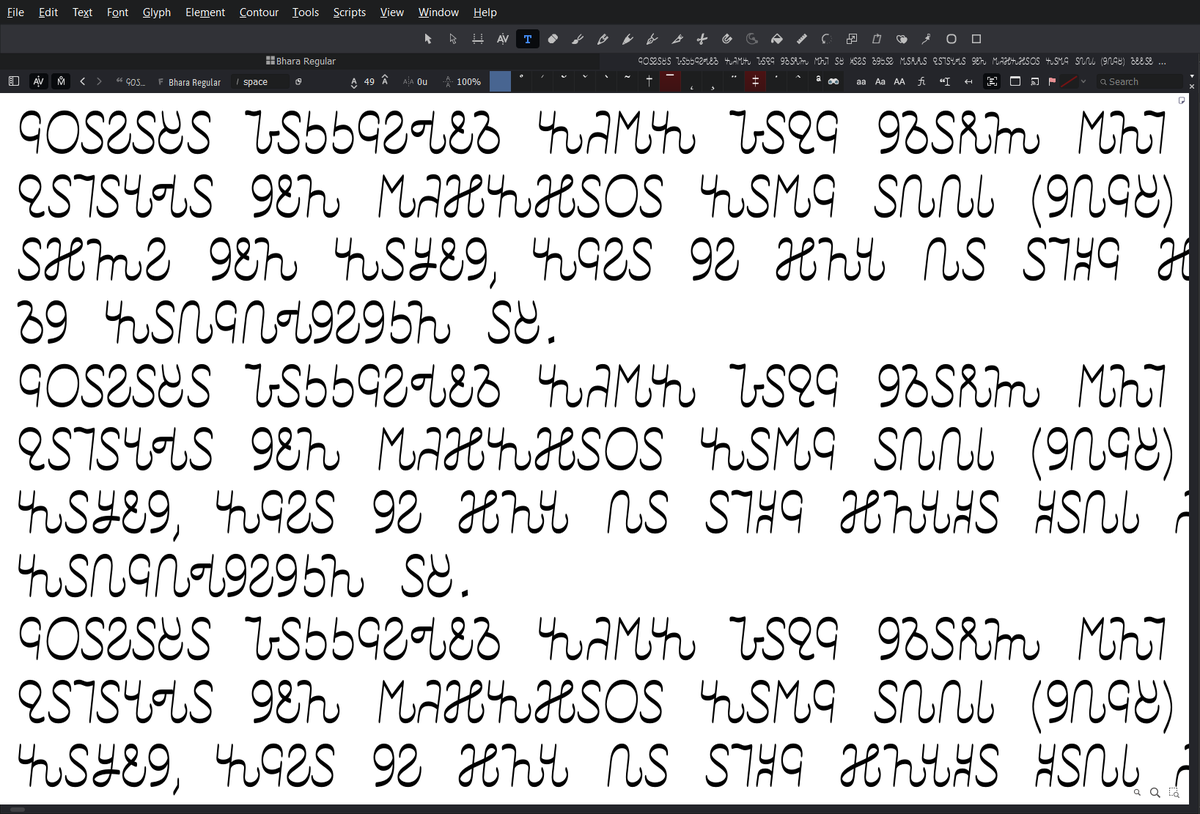Select the Pencil tool
1200x814 pixels.
tap(602, 39)
